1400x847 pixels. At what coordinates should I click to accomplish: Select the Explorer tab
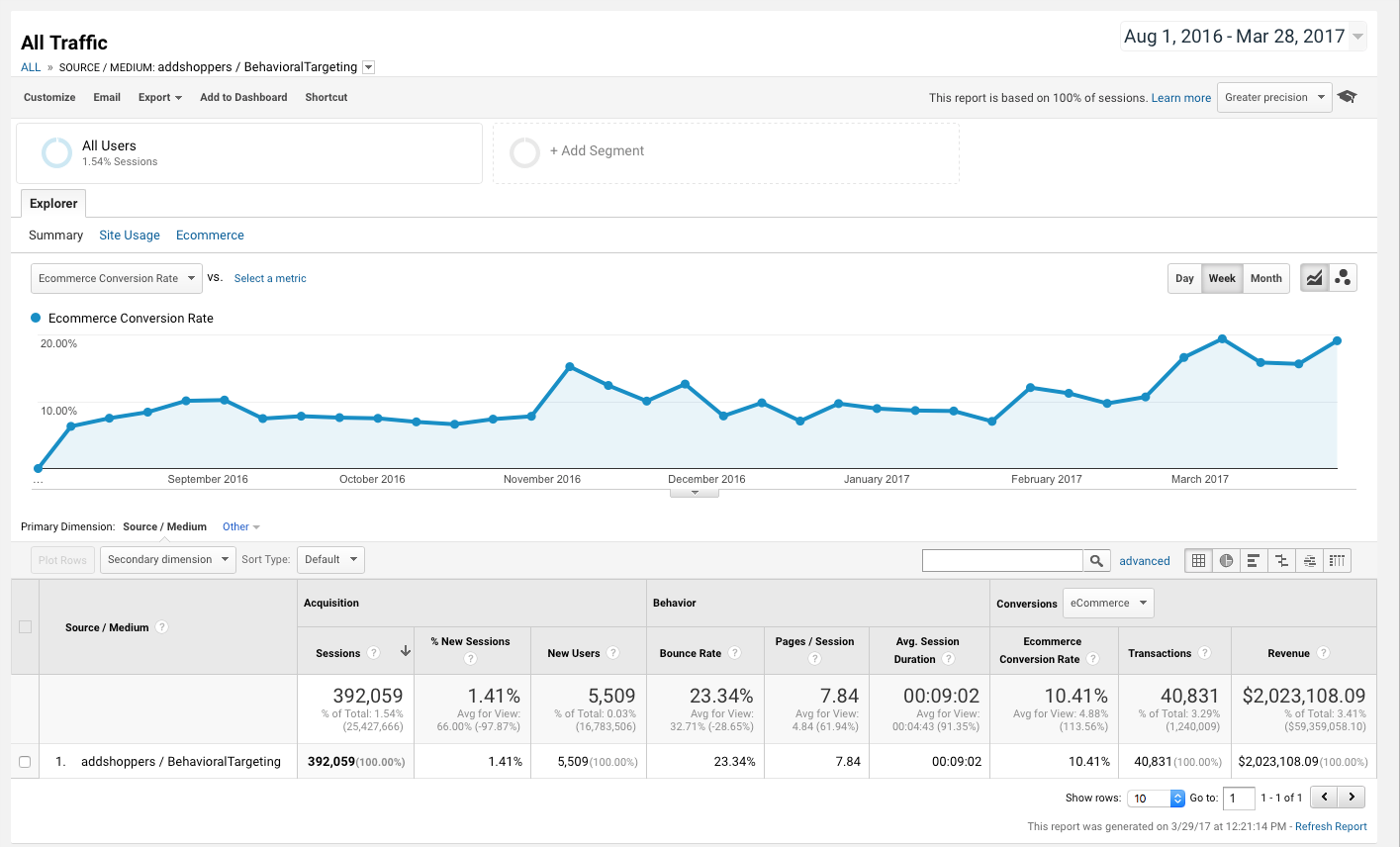click(53, 203)
